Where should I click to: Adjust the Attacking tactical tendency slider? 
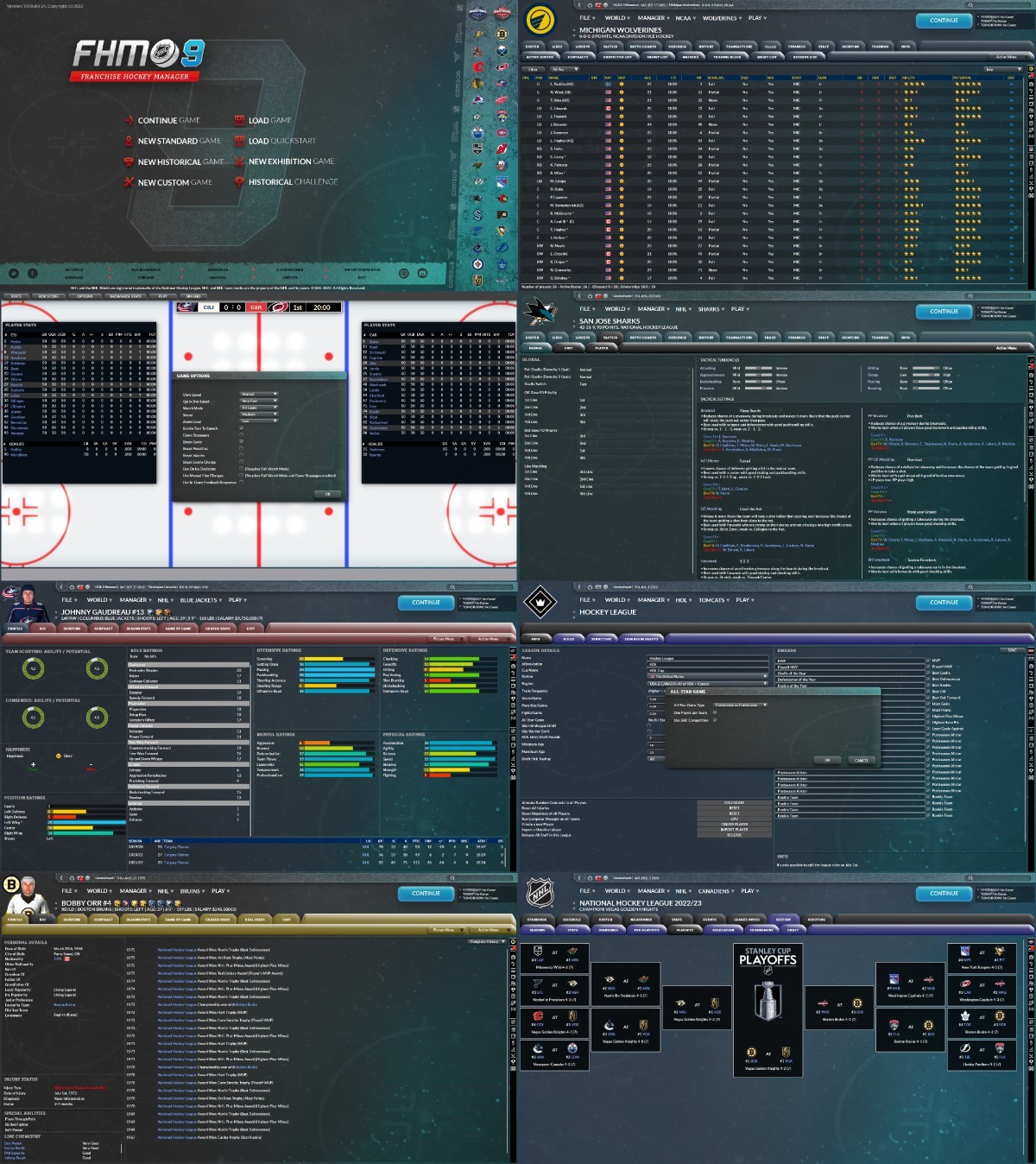pos(759,368)
